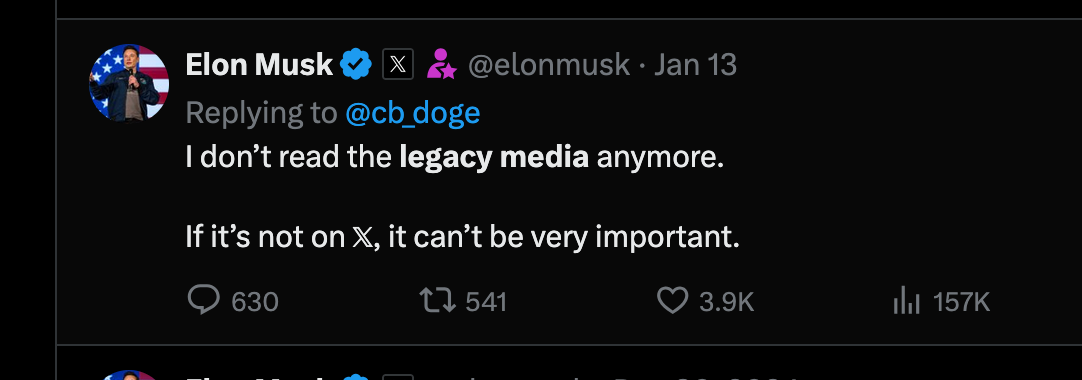
Task: Open Elon Musk's profile picture
Action: click(x=129, y=83)
